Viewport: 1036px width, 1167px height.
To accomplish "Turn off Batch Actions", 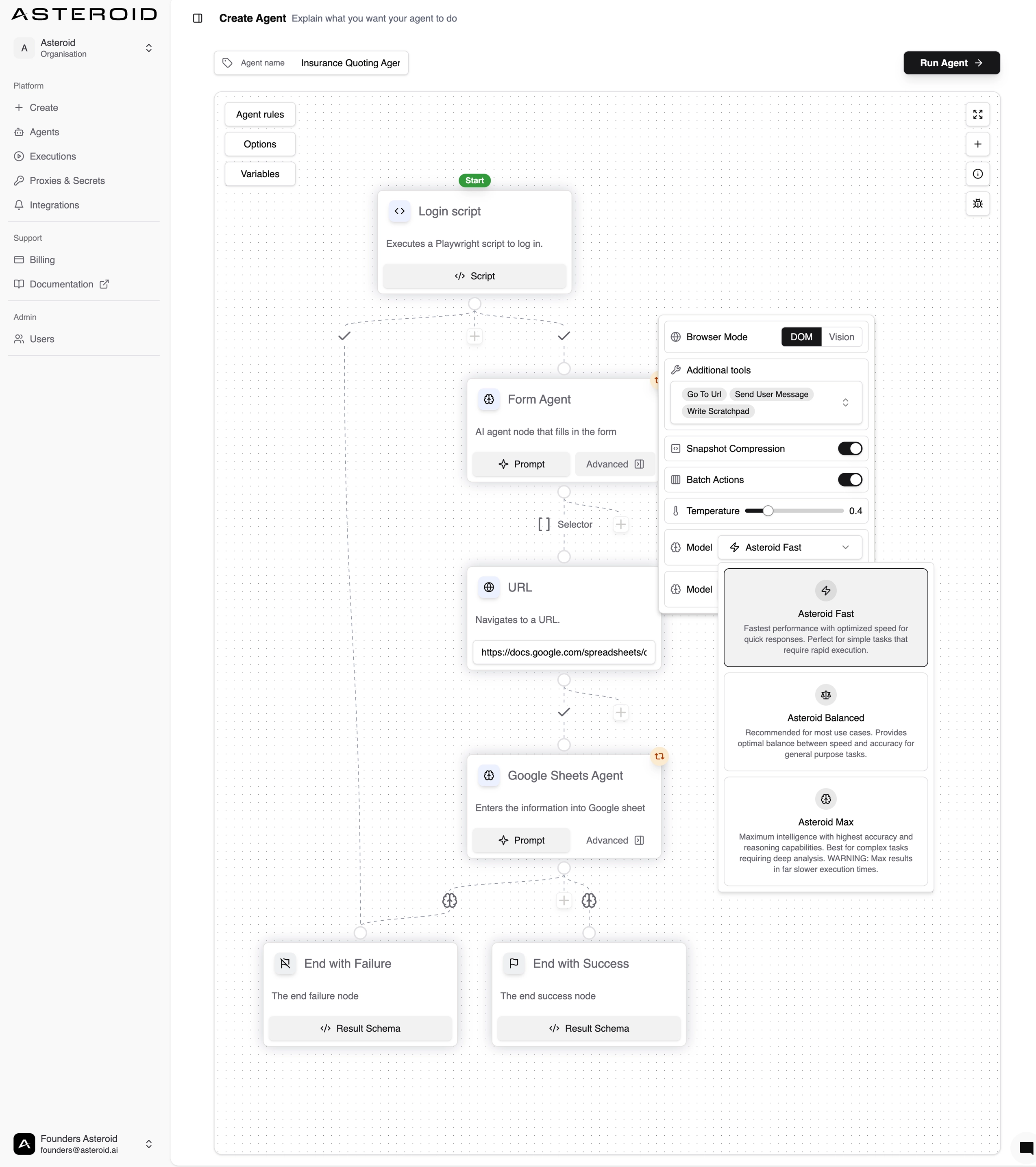I will [850, 480].
